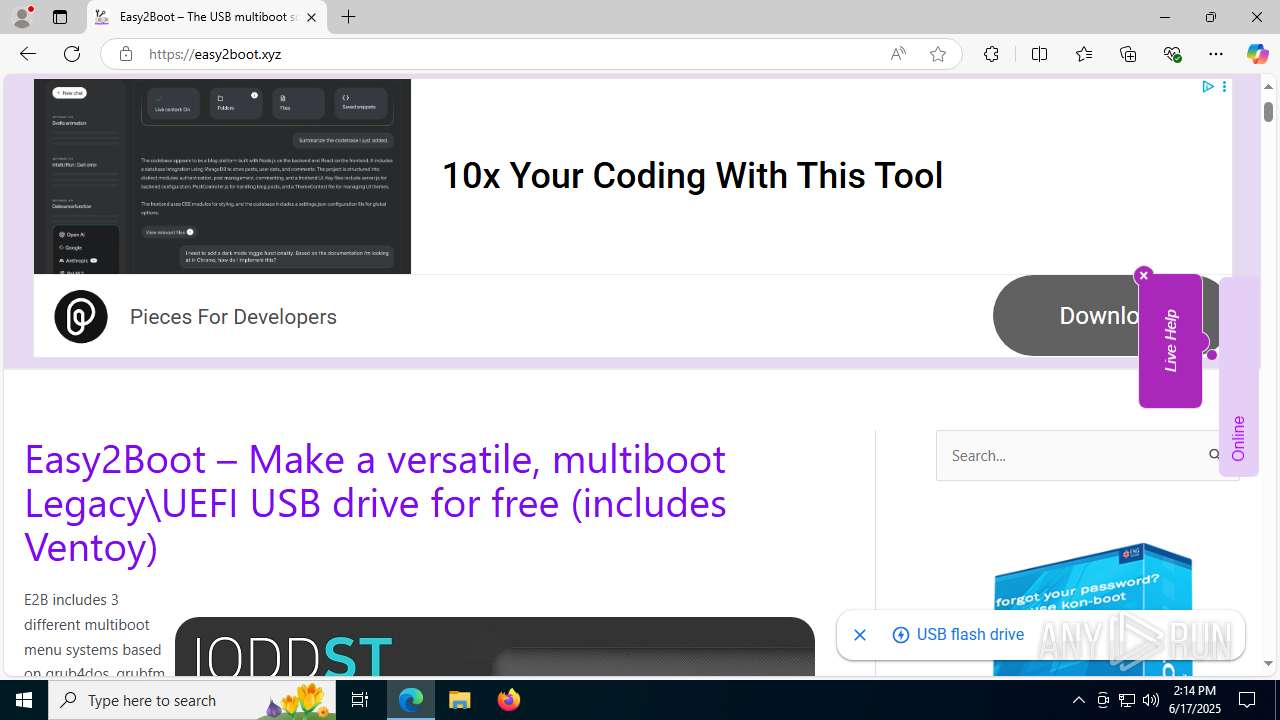Open the Live Help chat tab

coord(1170,341)
